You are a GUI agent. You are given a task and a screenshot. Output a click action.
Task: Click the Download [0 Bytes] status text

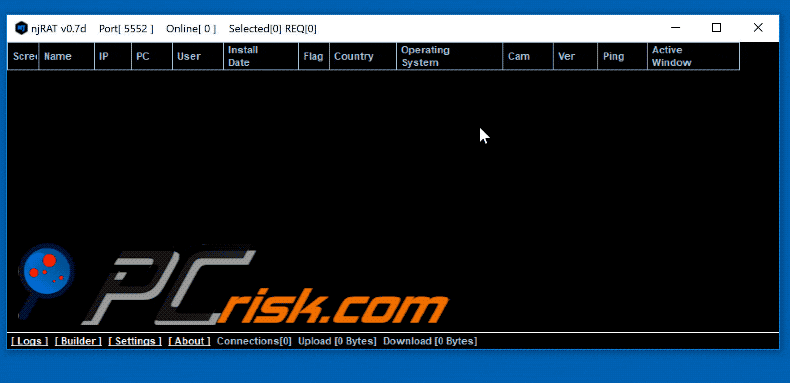point(430,341)
